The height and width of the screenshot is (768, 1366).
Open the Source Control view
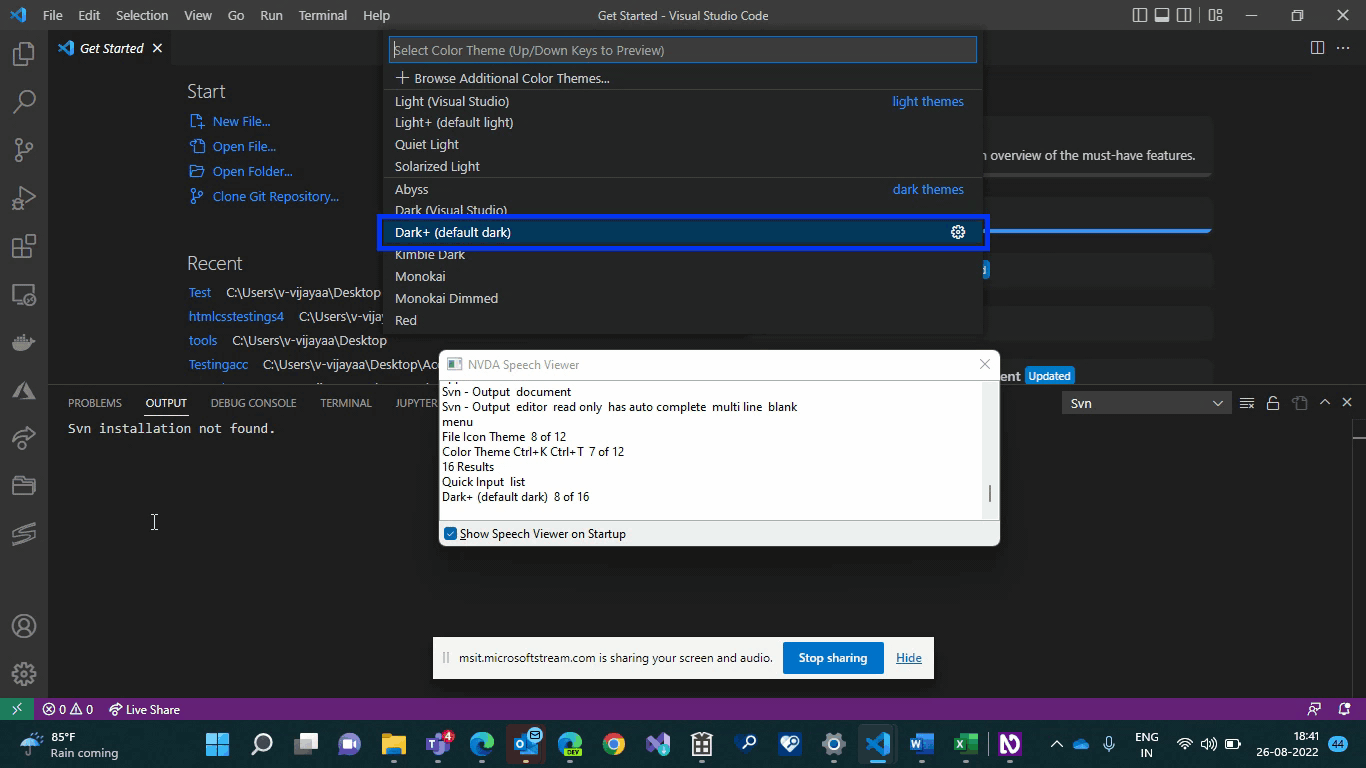click(x=24, y=150)
